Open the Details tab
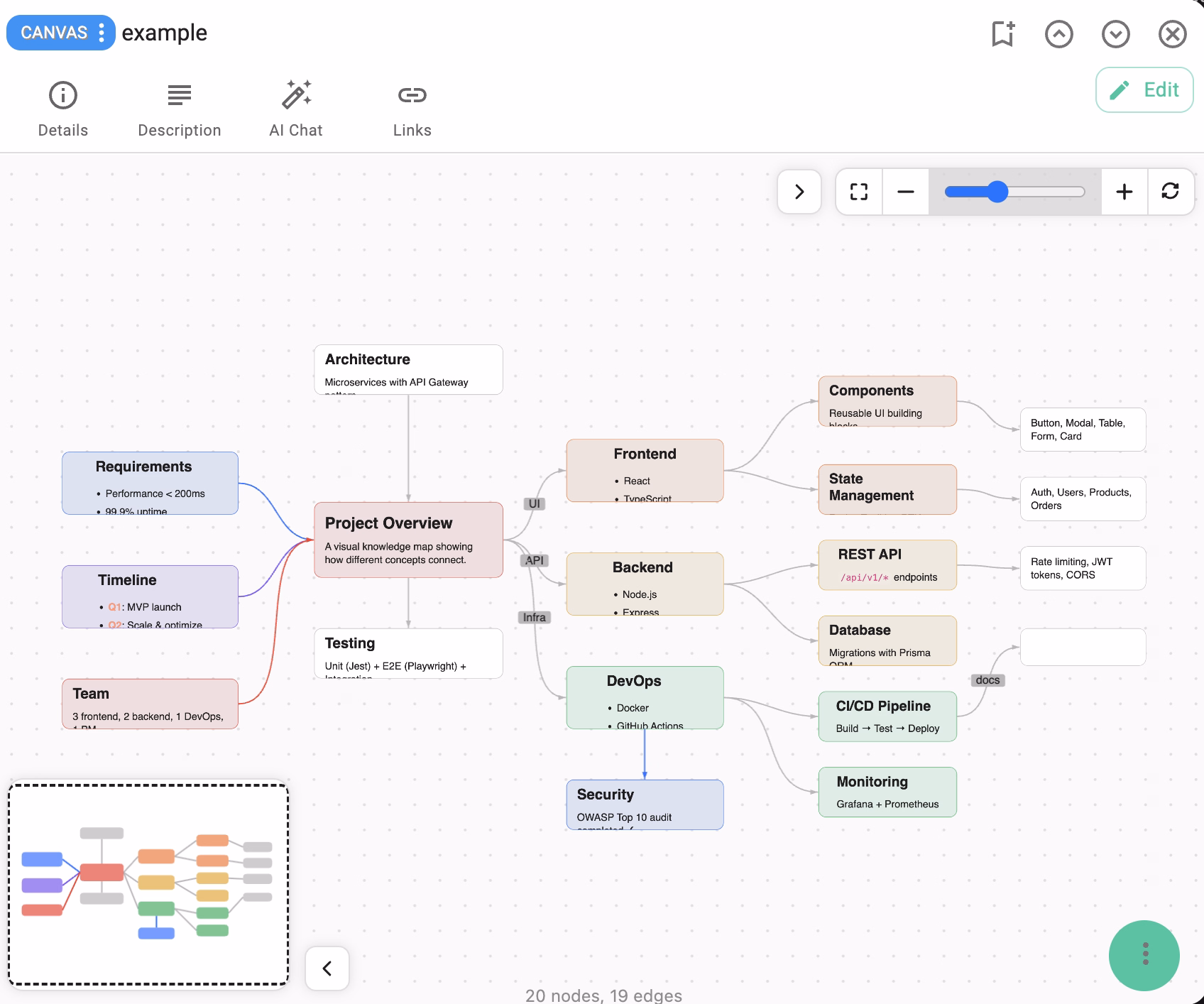Viewport: 1204px width, 1004px height. [62, 107]
